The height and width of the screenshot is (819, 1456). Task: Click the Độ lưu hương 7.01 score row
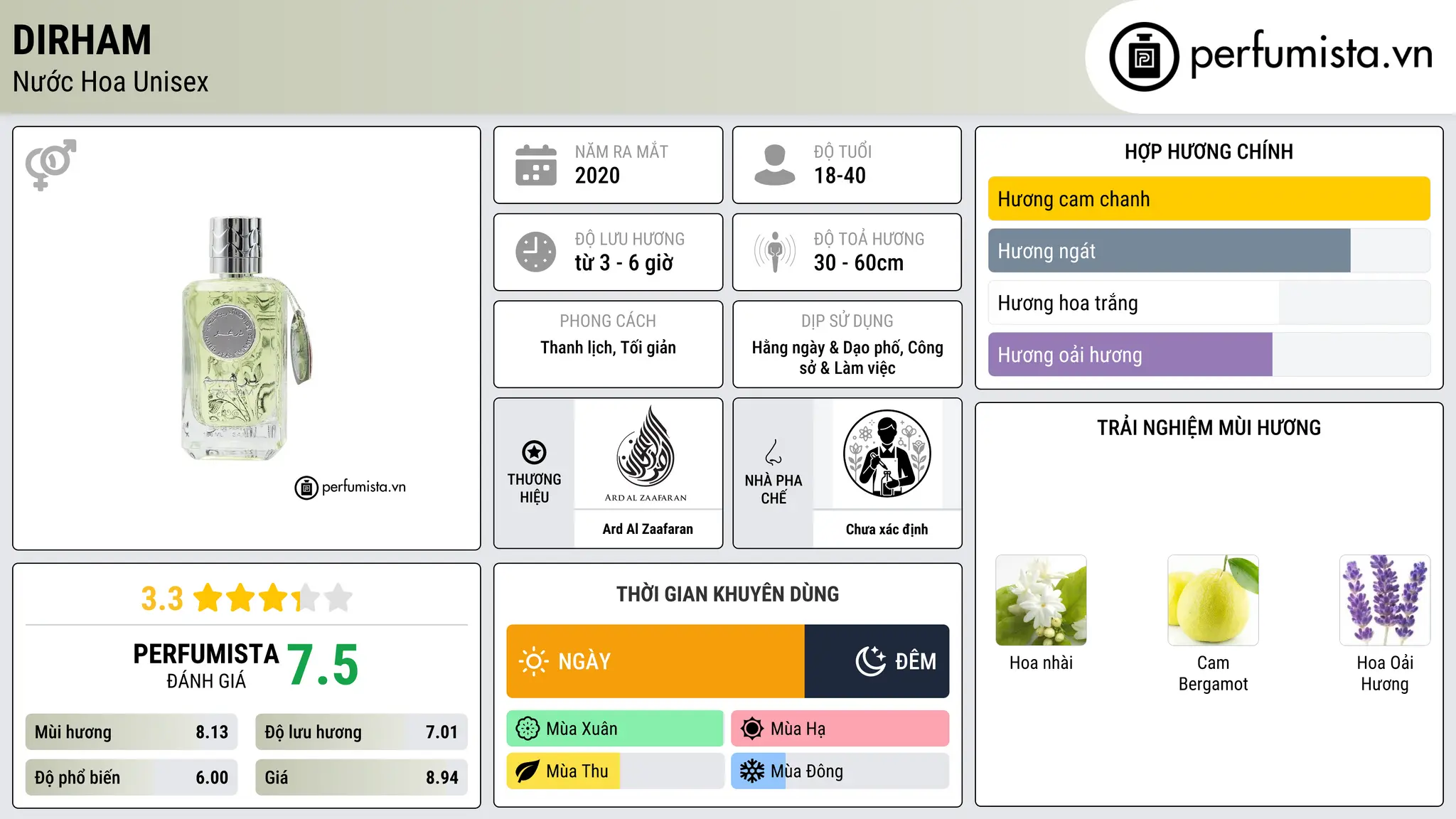click(361, 732)
